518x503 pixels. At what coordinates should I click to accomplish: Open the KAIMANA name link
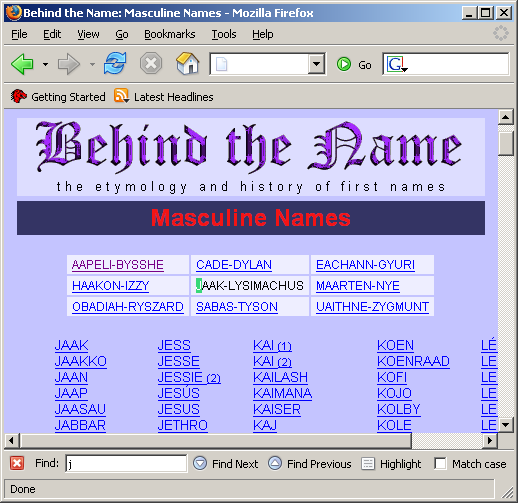click(x=282, y=393)
